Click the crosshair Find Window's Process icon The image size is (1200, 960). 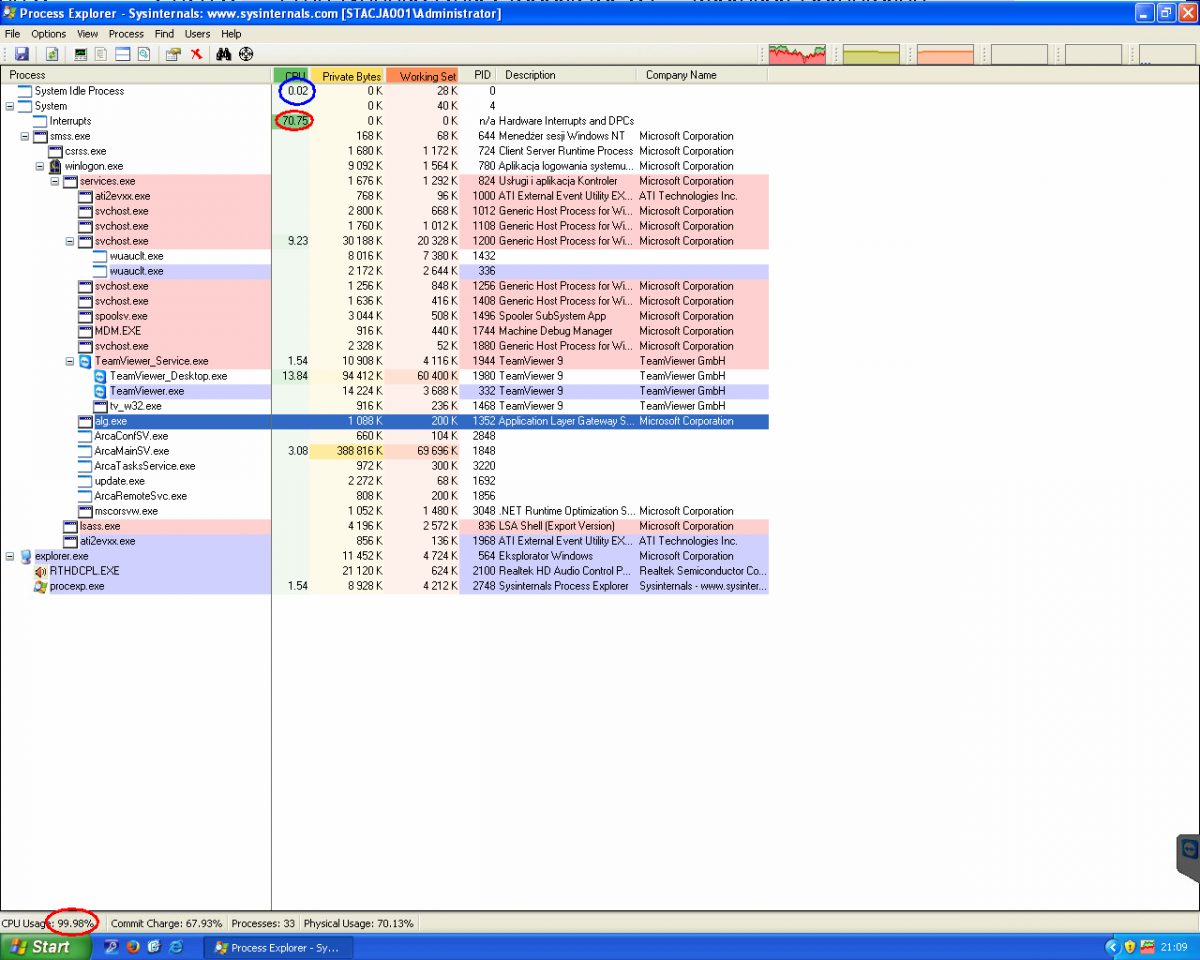(x=246, y=54)
